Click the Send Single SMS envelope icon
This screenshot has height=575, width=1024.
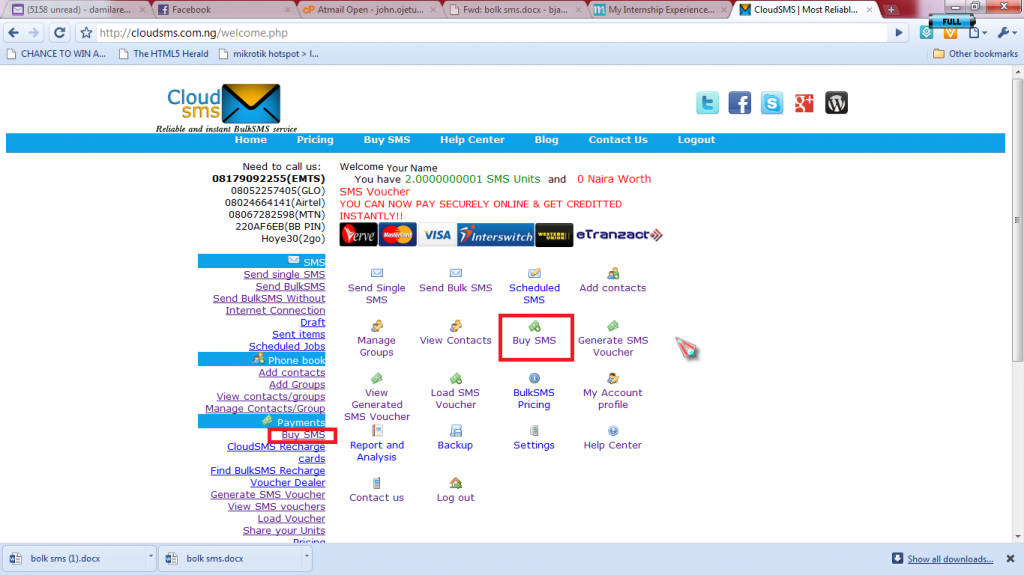point(377,273)
